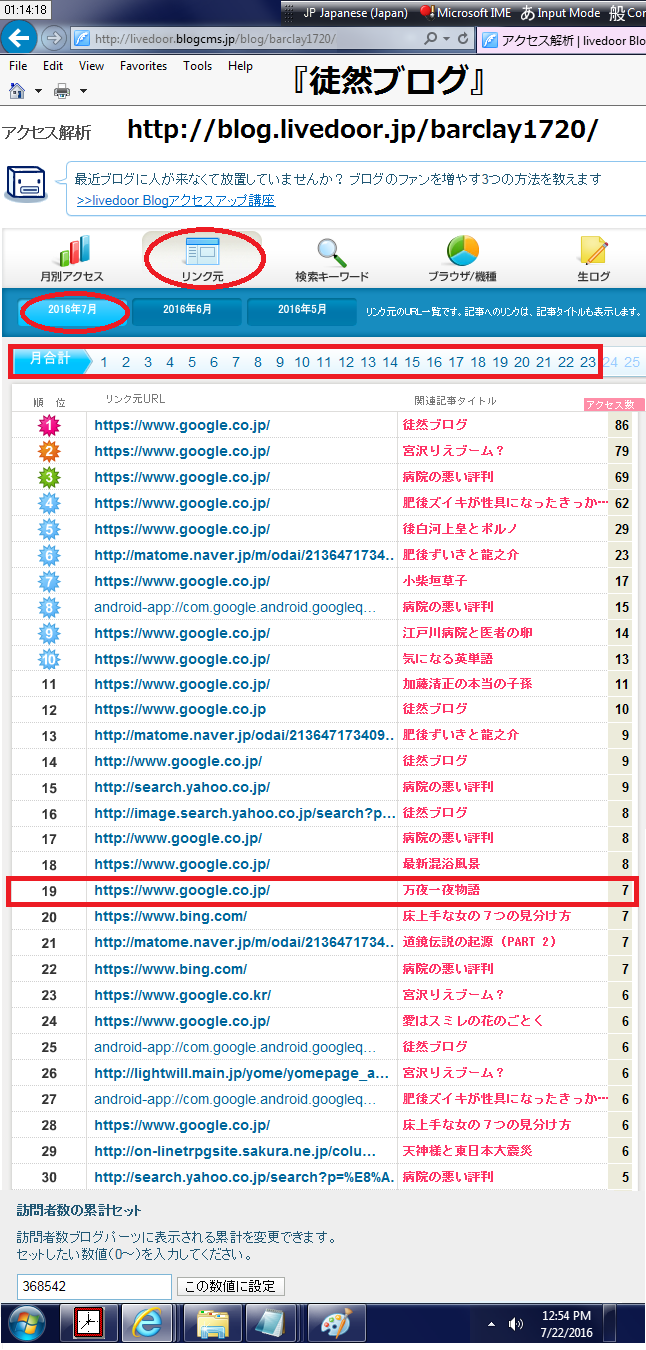The width and height of the screenshot is (646, 1350).
Task: Click the 生ログ notepad icon
Action: (x=594, y=251)
